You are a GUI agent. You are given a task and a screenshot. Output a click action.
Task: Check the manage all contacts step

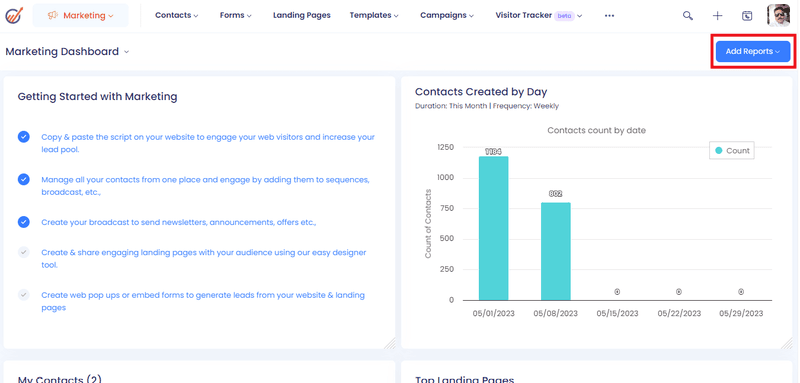(23, 180)
